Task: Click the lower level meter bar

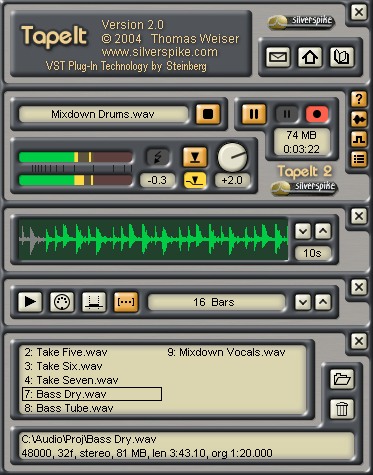Action: pos(76,180)
